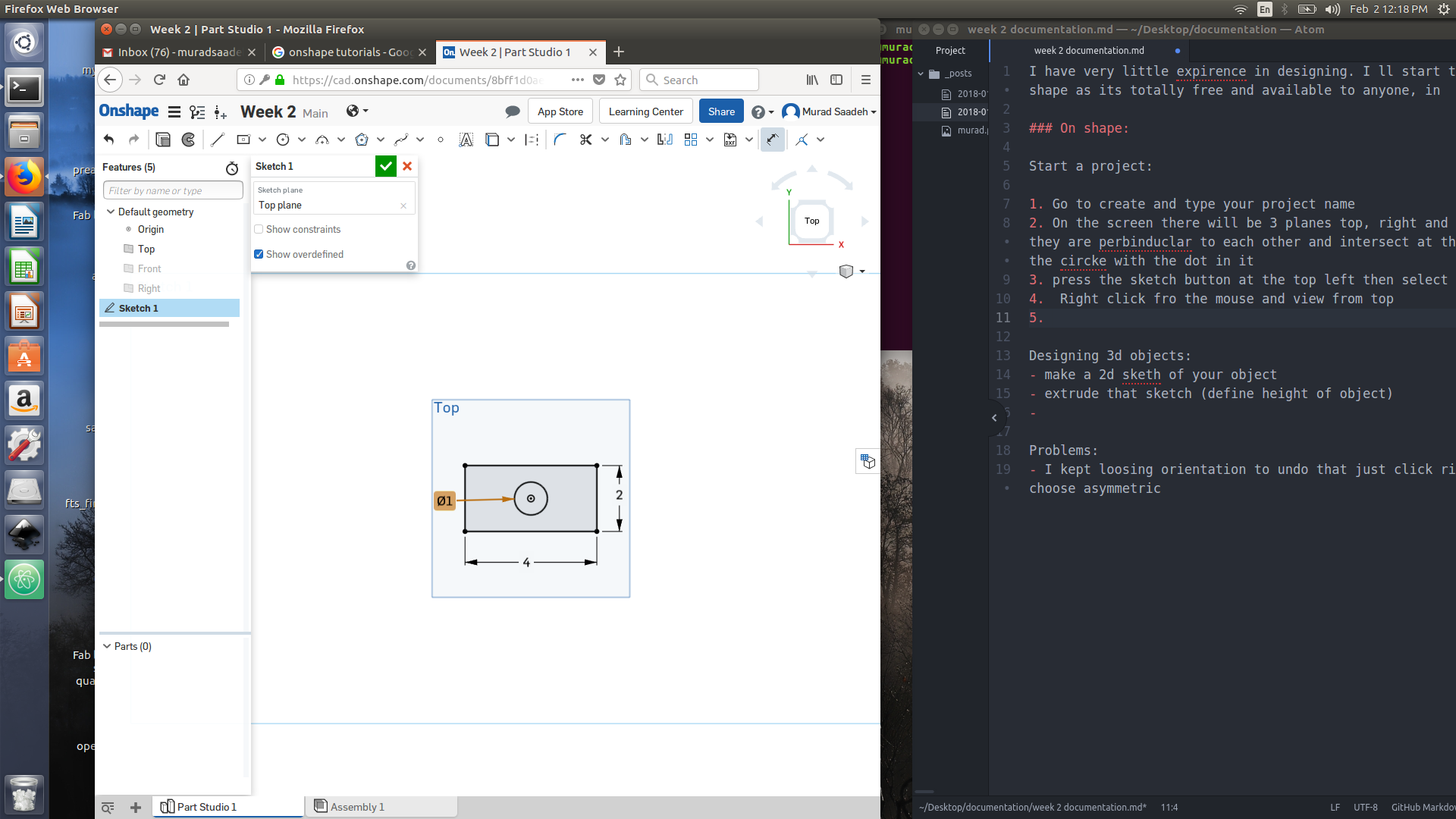Click the blue Share button
Screen dimensions: 1456x819
click(x=721, y=111)
